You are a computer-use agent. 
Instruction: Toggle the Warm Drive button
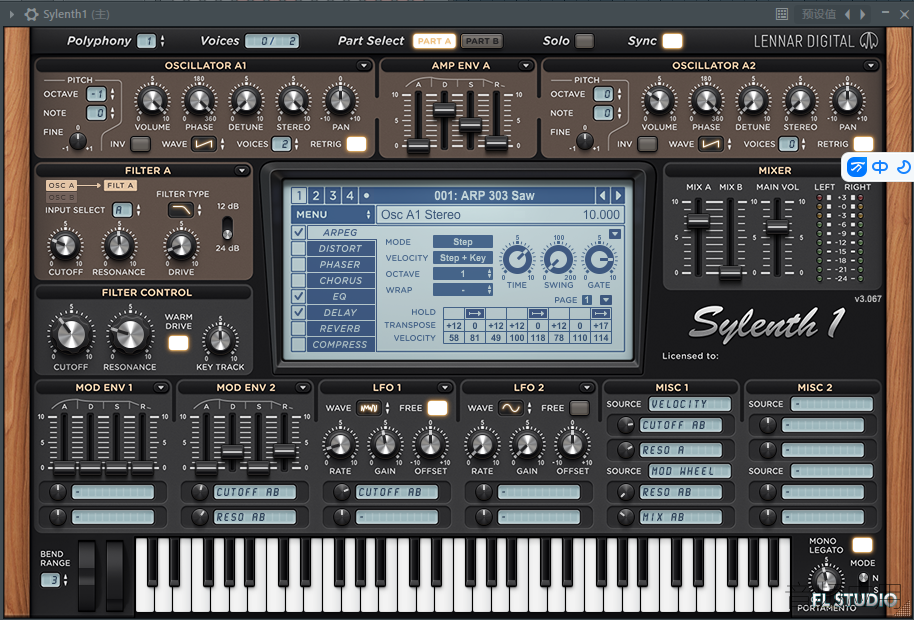pyautogui.click(x=178, y=343)
